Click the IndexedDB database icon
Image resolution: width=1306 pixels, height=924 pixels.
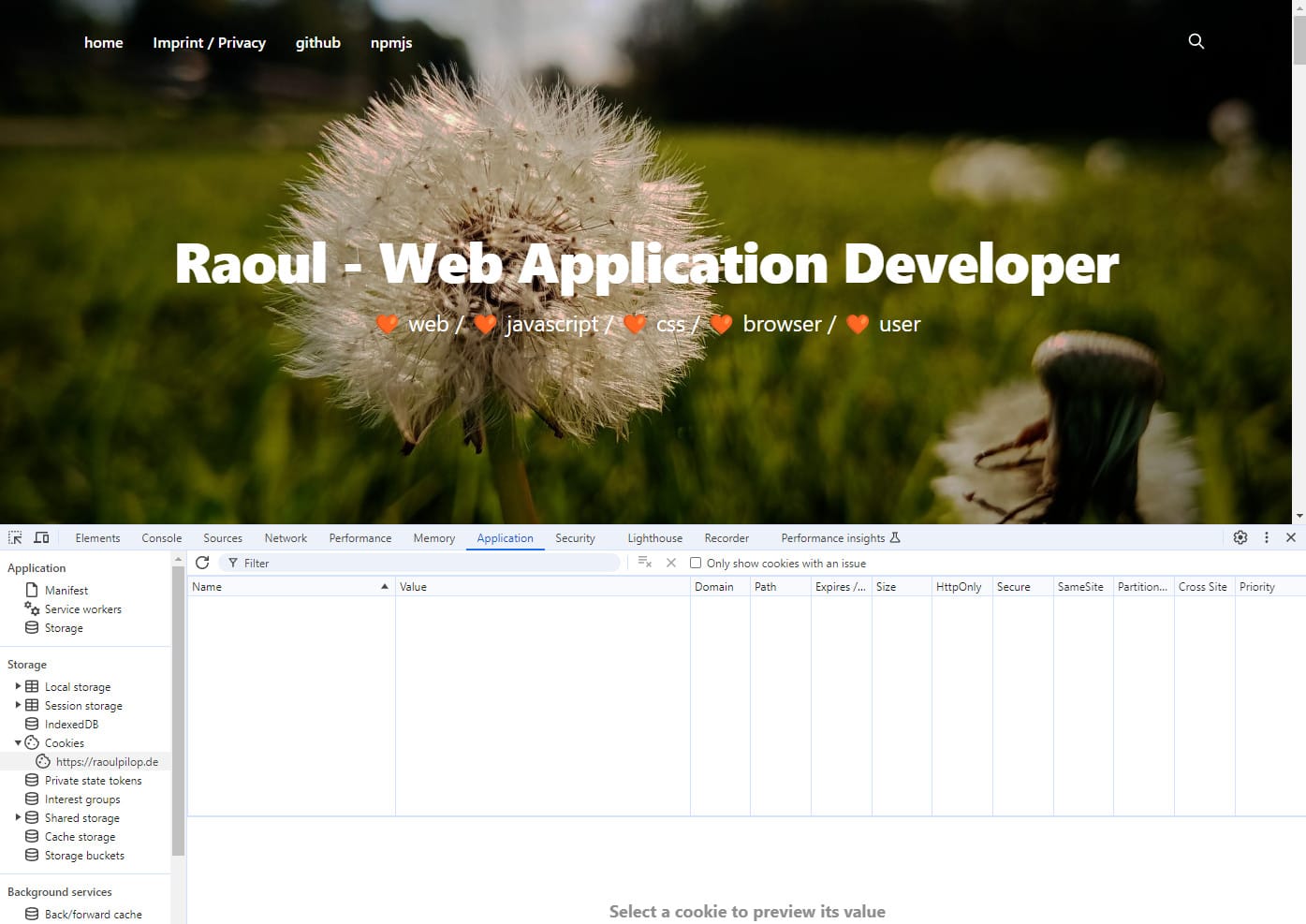click(x=32, y=724)
